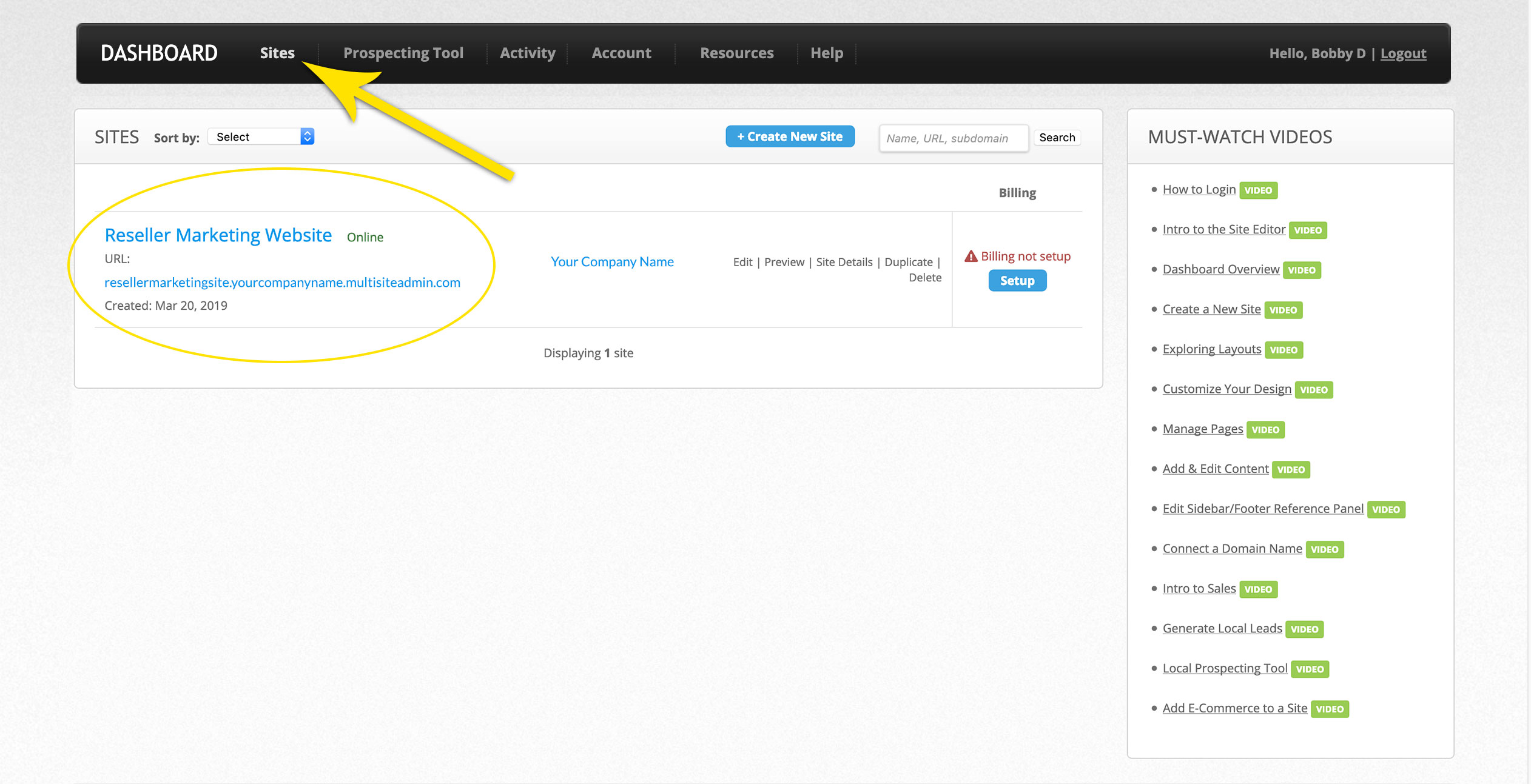Click VIDEO badge next to Create a New Site
The height and width of the screenshot is (784, 1531).
tap(1284, 310)
